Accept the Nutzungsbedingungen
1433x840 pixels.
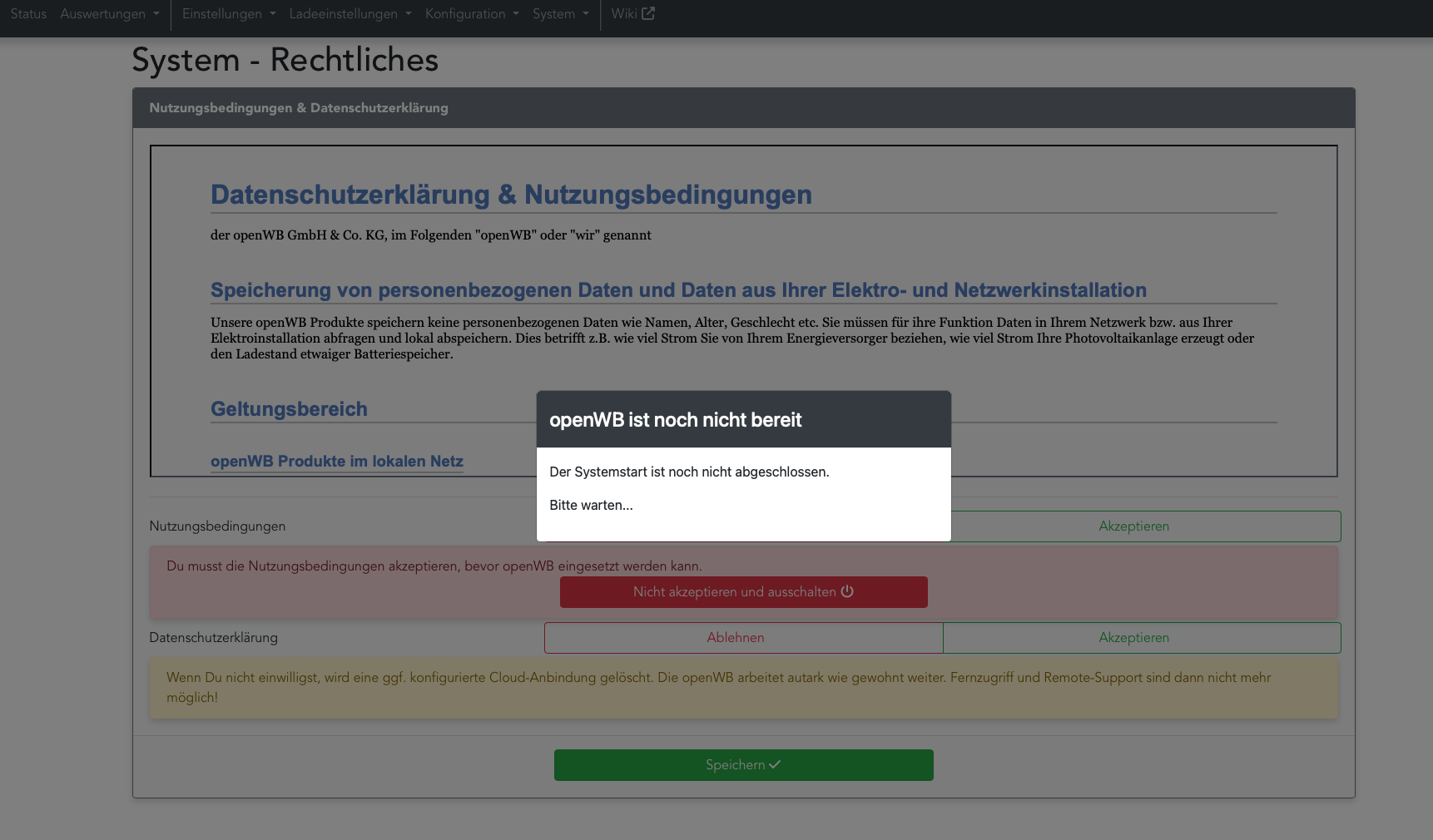[1146, 526]
